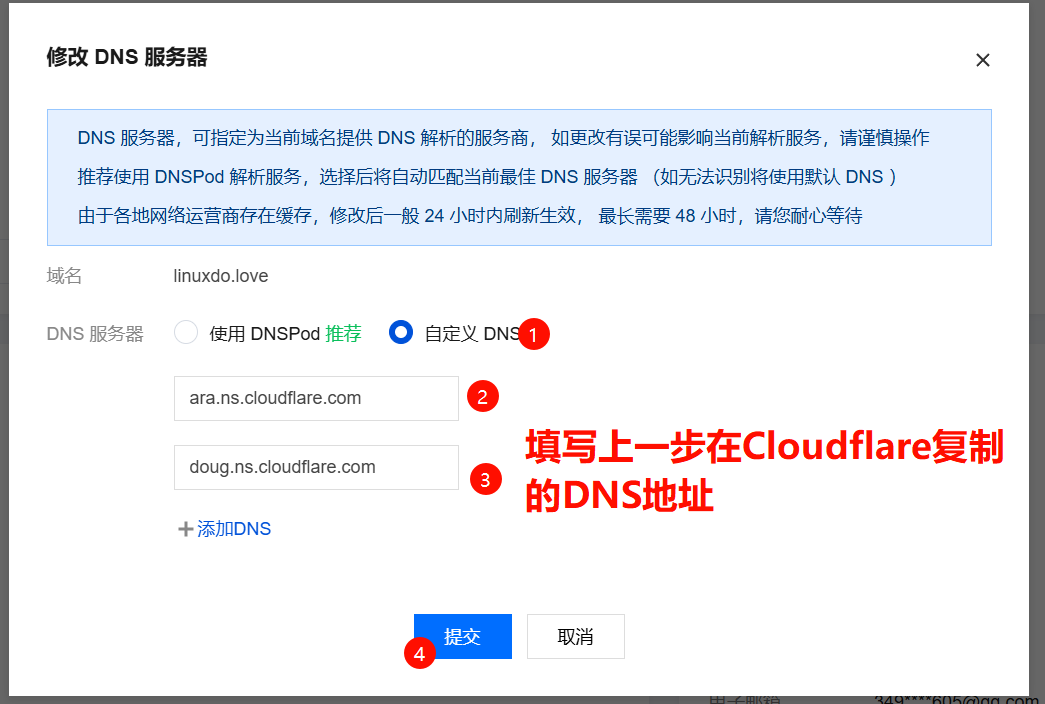Click the dialog title 修改 DNS 服务器

(127, 57)
